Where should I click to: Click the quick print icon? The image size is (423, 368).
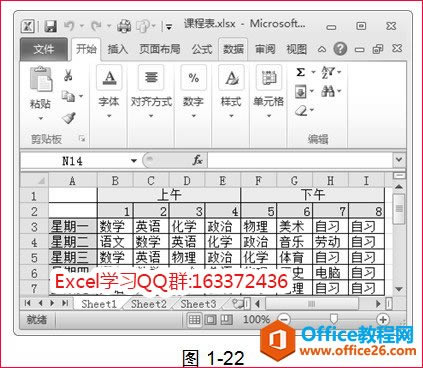tap(124, 26)
